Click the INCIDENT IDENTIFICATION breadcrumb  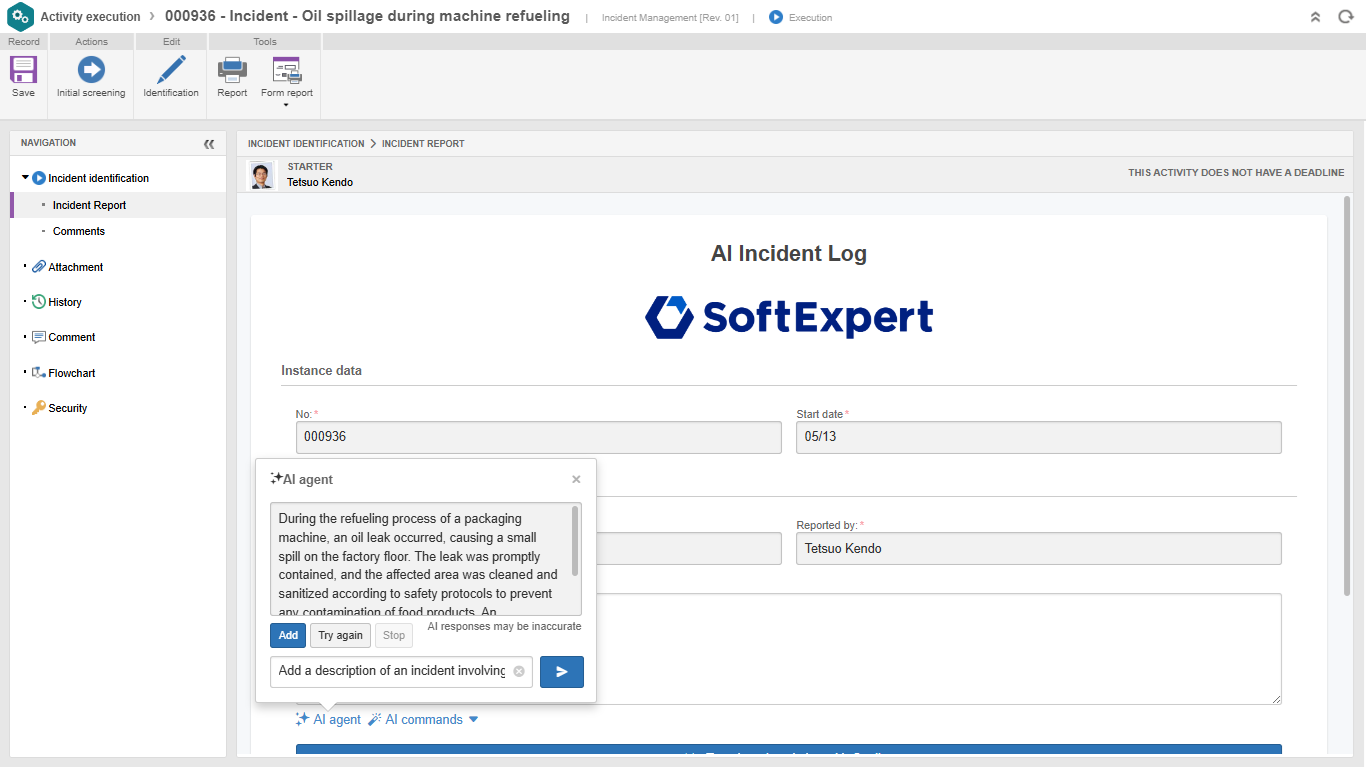tap(306, 144)
